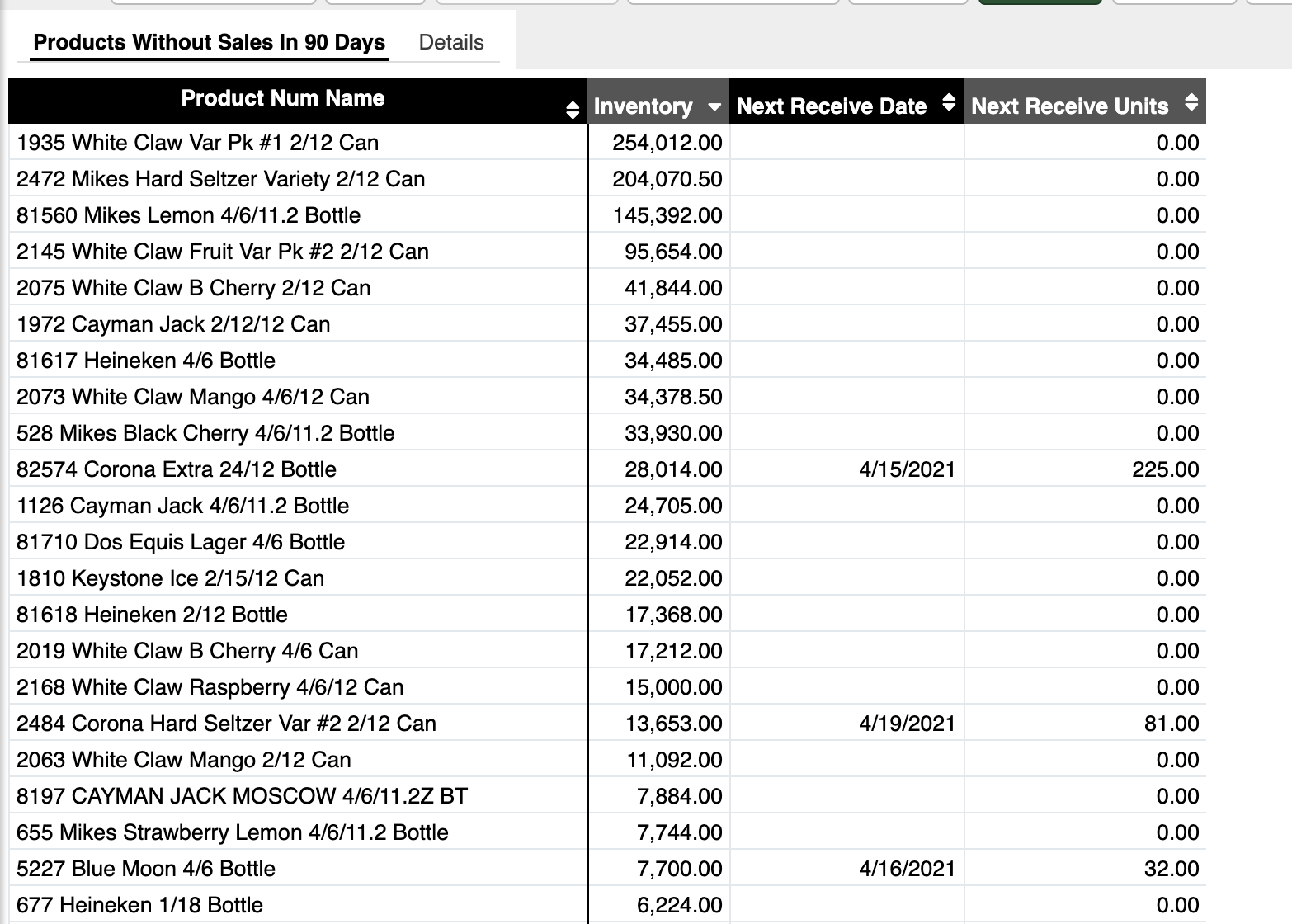This screenshot has width=1292, height=924.
Task: Click inventory value 24,705.00
Action: coord(673,506)
